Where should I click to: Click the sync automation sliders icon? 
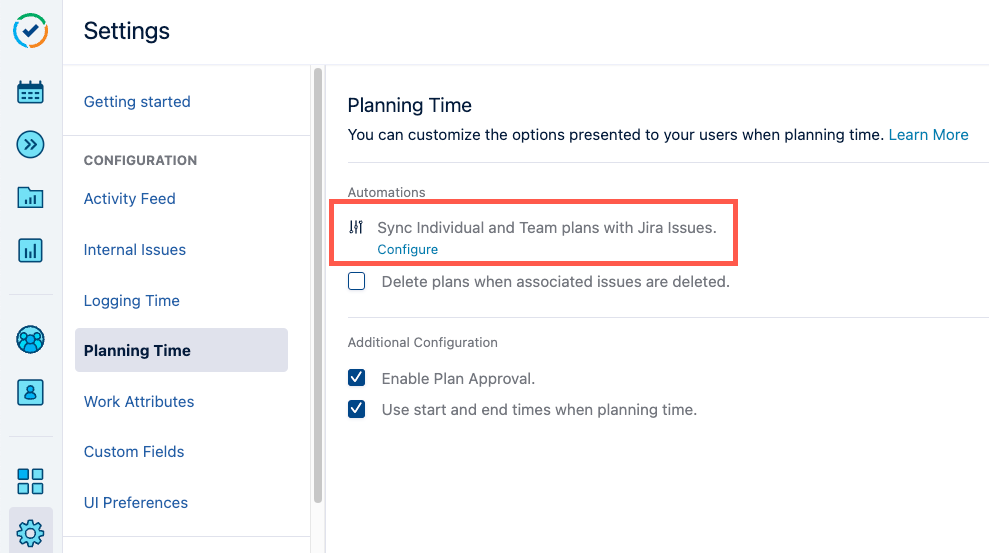pos(356,228)
